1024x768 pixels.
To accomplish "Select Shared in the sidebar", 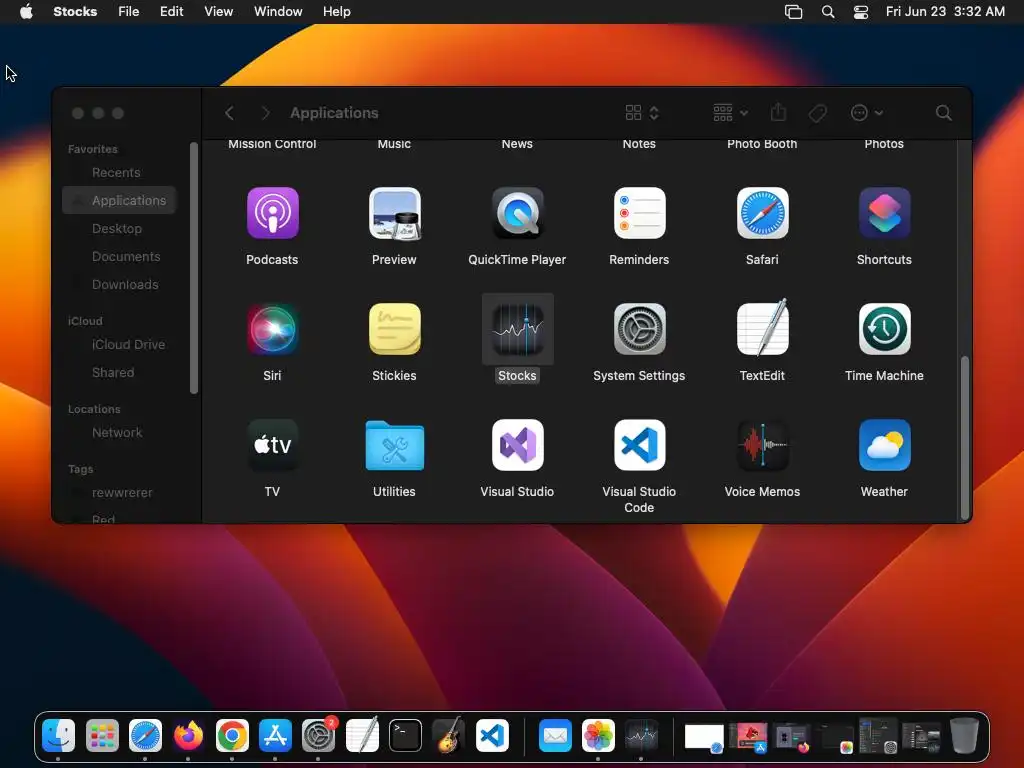I will click(x=120, y=372).
